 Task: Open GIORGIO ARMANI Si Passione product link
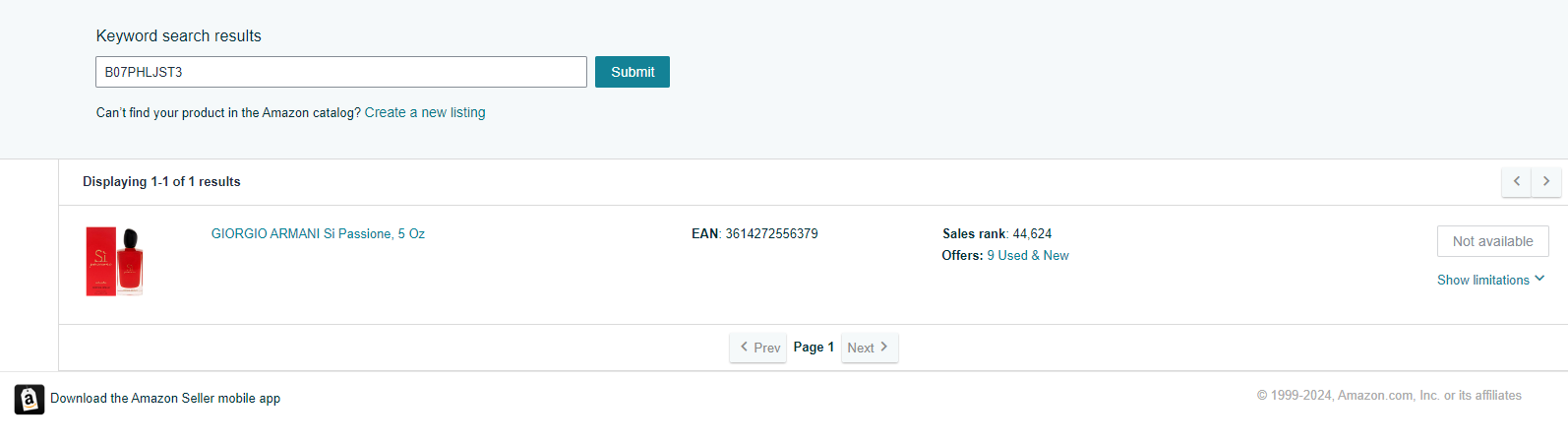coord(318,233)
